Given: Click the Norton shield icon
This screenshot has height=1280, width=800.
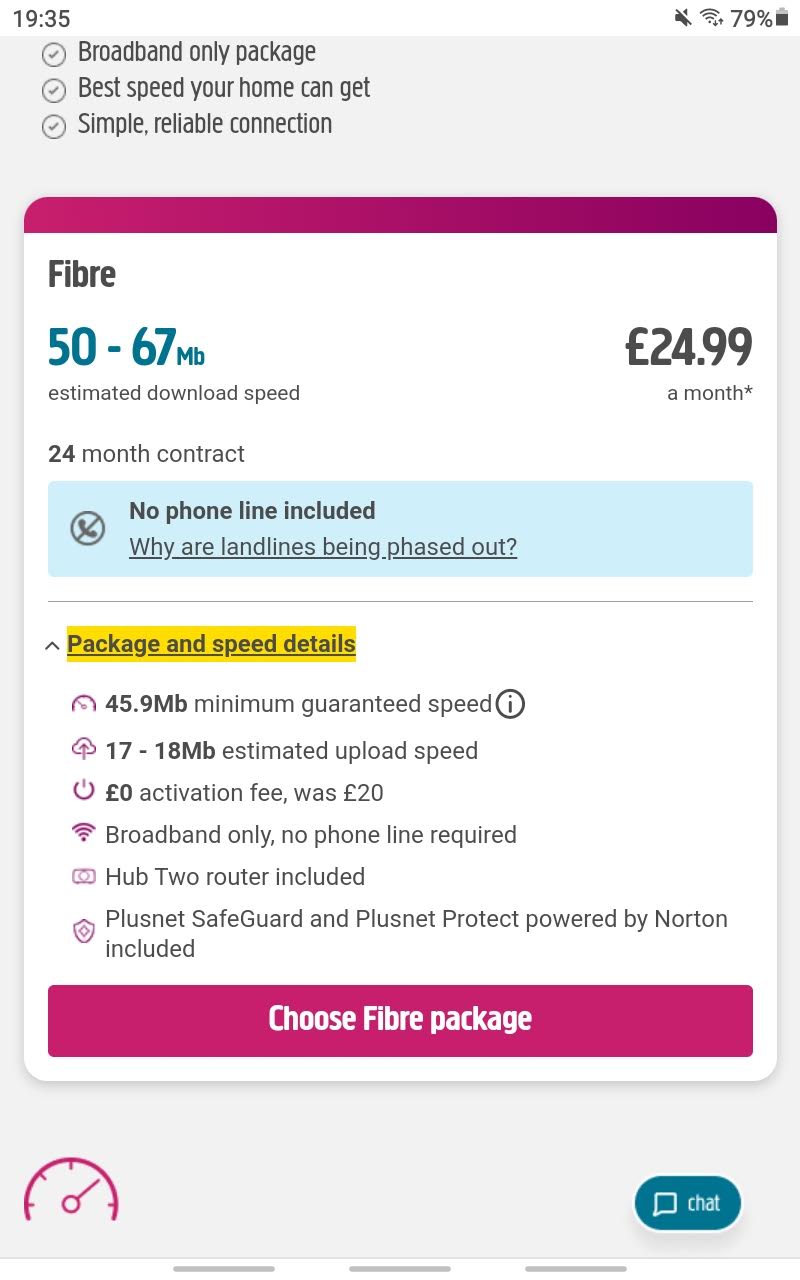Looking at the screenshot, I should coord(84,930).
